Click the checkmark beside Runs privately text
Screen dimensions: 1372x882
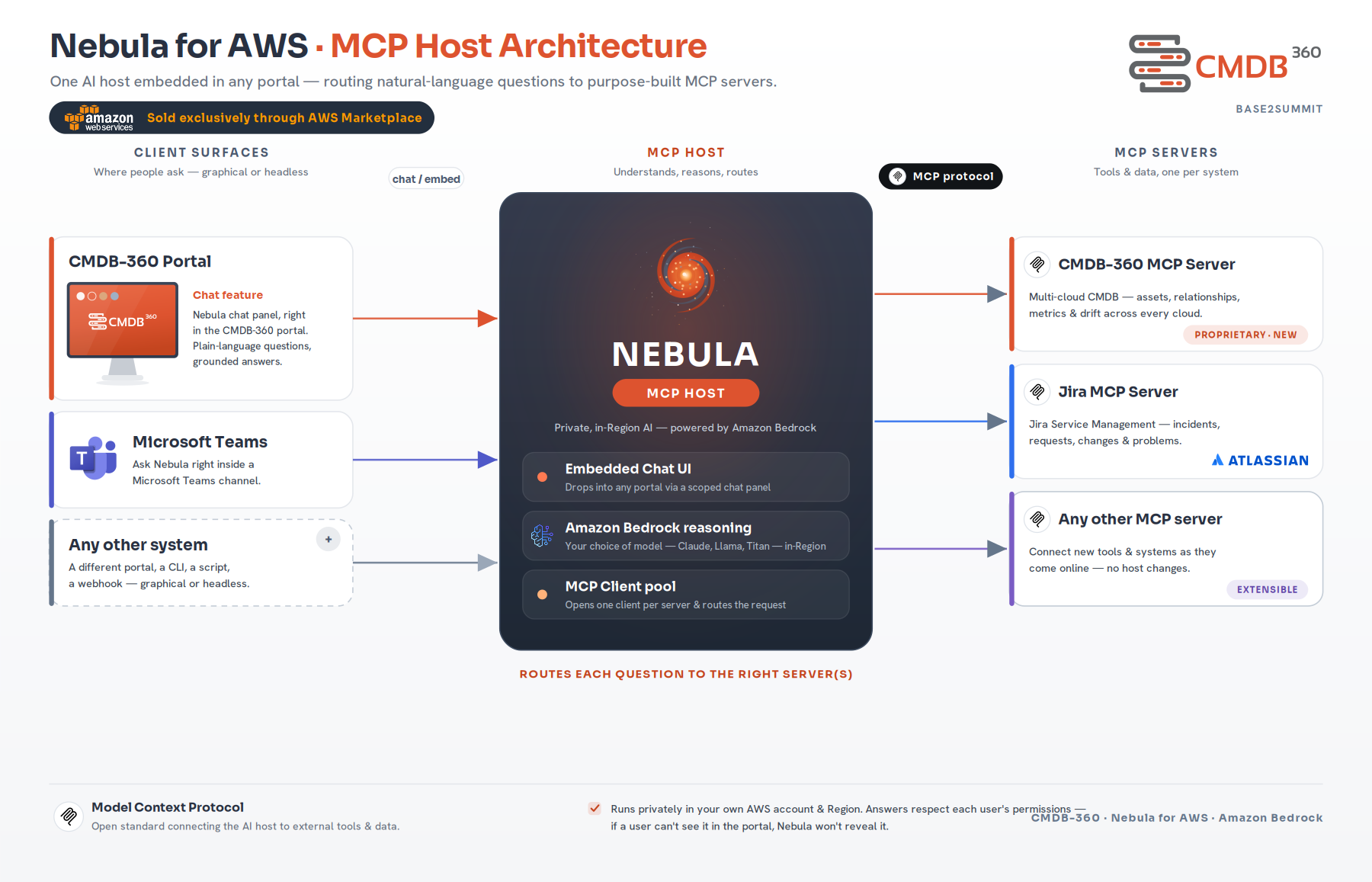tap(595, 809)
